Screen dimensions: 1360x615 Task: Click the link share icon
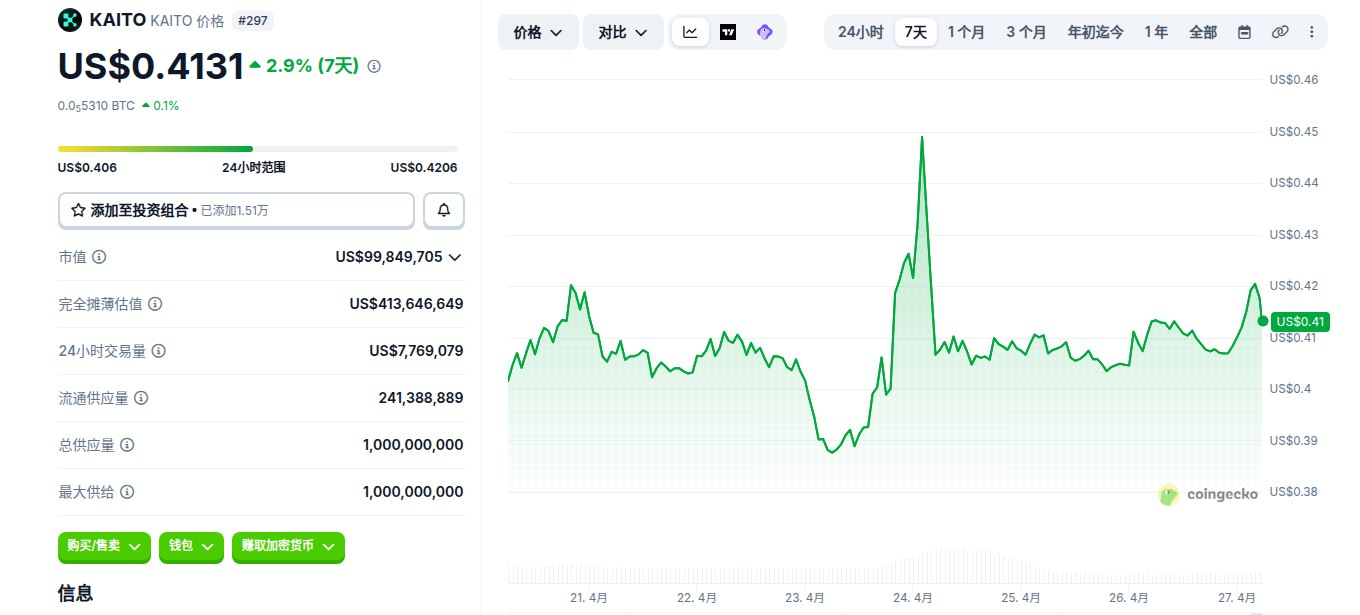(x=1279, y=32)
